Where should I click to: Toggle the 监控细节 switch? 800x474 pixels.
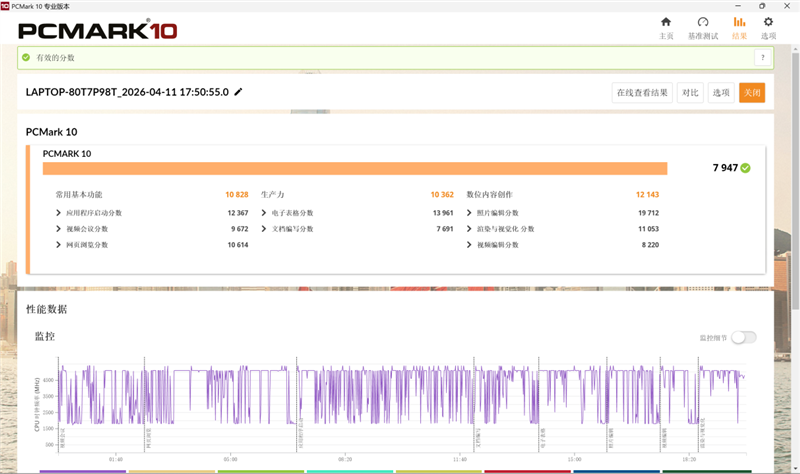pos(743,338)
